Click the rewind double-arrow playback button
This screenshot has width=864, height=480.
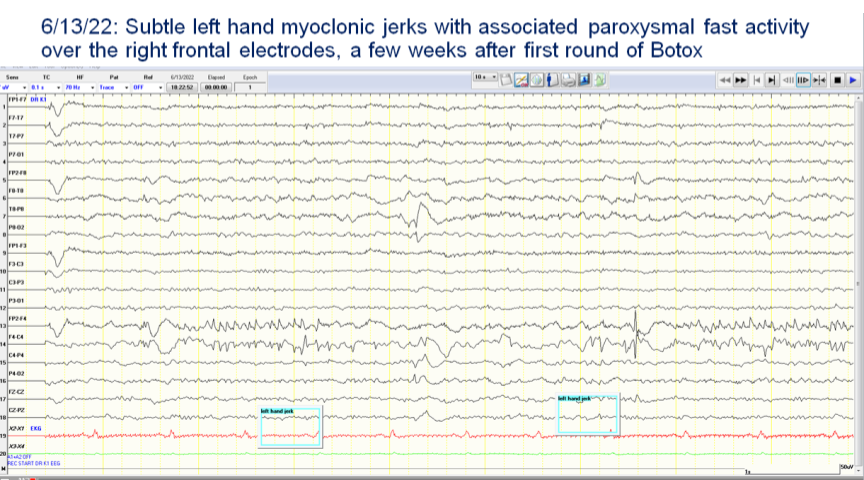point(725,78)
